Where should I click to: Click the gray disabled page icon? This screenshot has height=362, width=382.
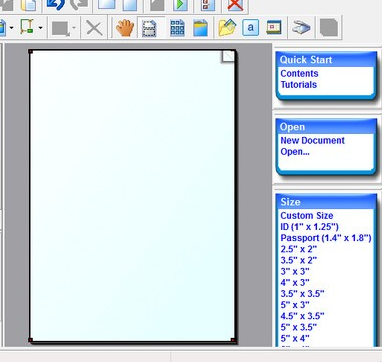pos(329,28)
